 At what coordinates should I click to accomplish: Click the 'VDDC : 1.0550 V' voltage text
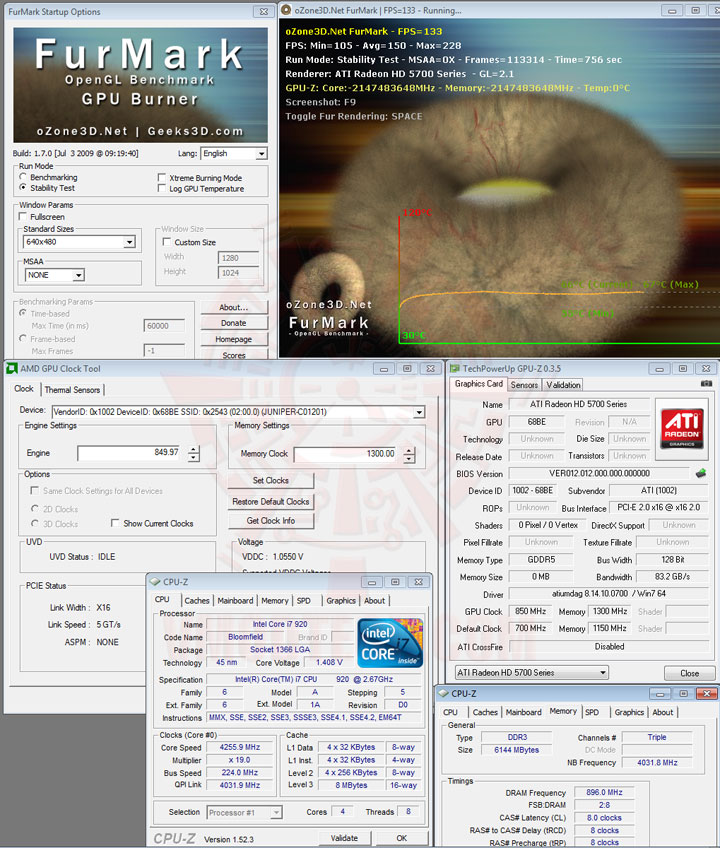coord(273,556)
